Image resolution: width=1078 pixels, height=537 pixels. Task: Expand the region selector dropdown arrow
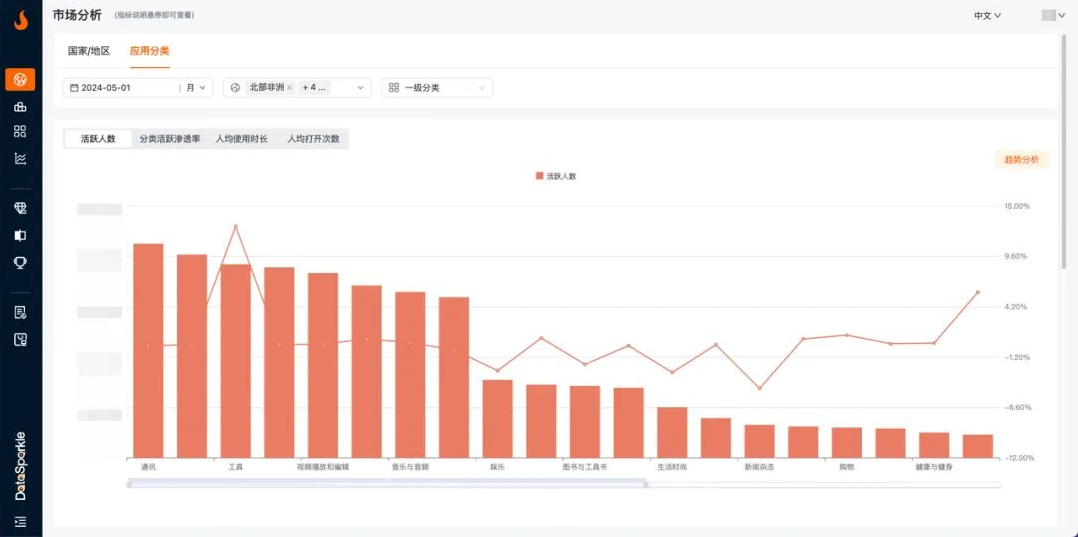360,88
